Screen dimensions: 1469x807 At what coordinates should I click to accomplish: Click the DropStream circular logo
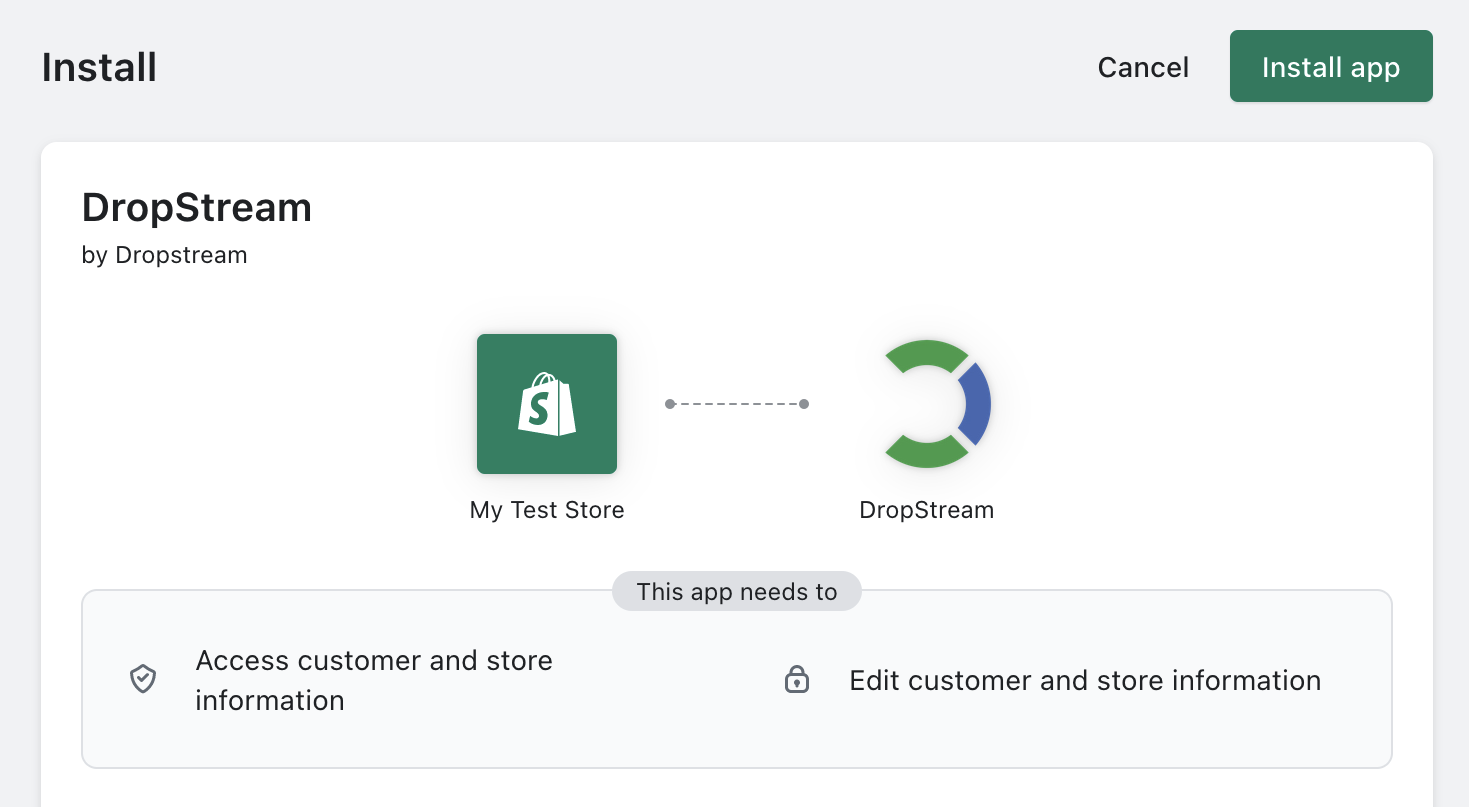tap(927, 404)
